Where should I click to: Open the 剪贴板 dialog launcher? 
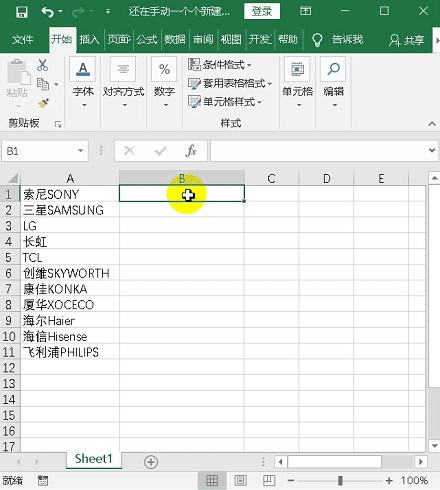point(58,124)
